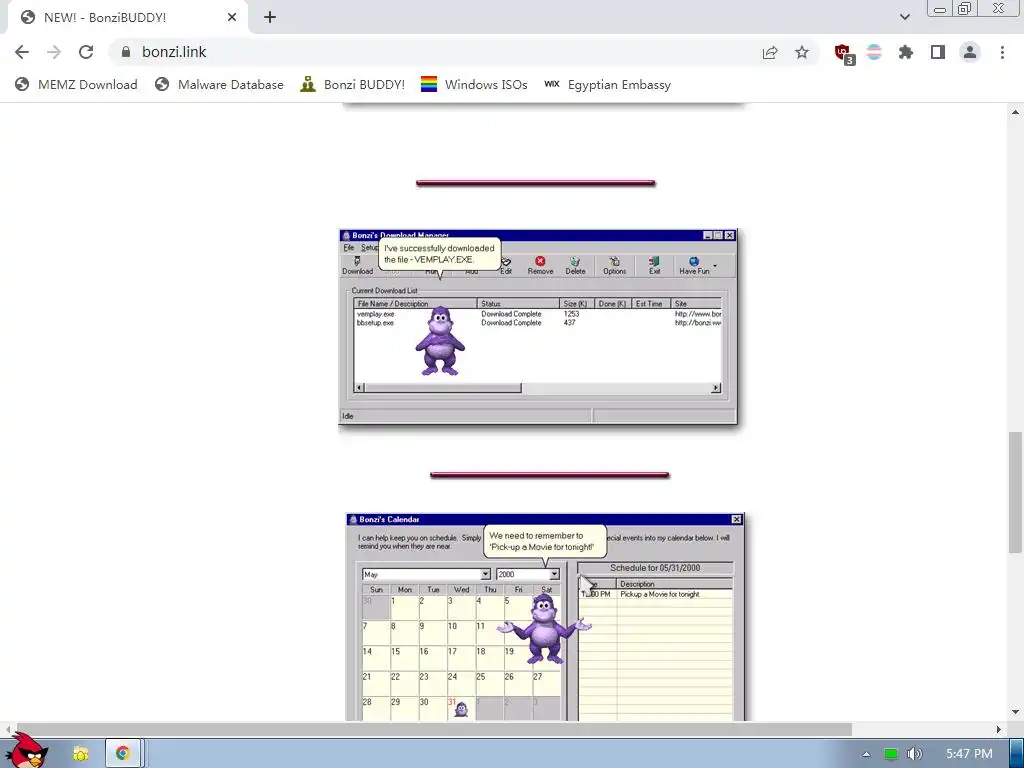Click the forward navigation arrow
The height and width of the screenshot is (768, 1024).
click(x=54, y=52)
